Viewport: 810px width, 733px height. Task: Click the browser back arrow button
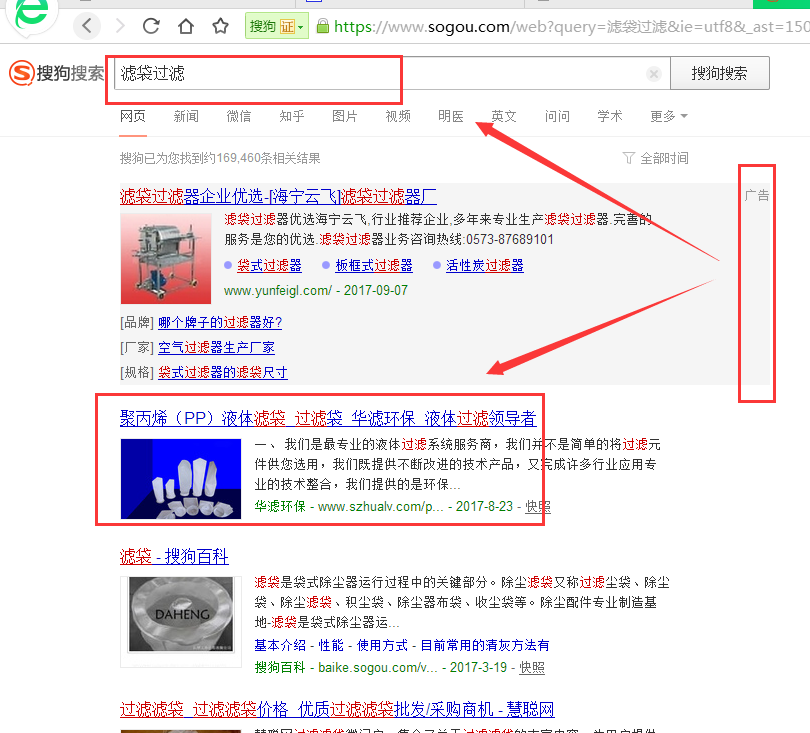(89, 26)
